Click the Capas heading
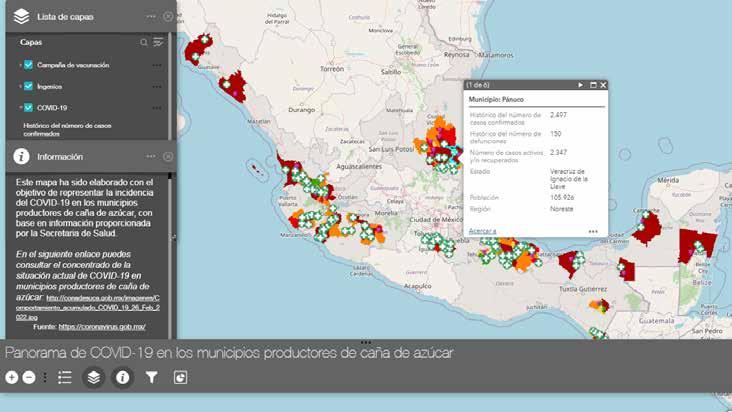The width and height of the screenshot is (732, 412). click(31, 42)
